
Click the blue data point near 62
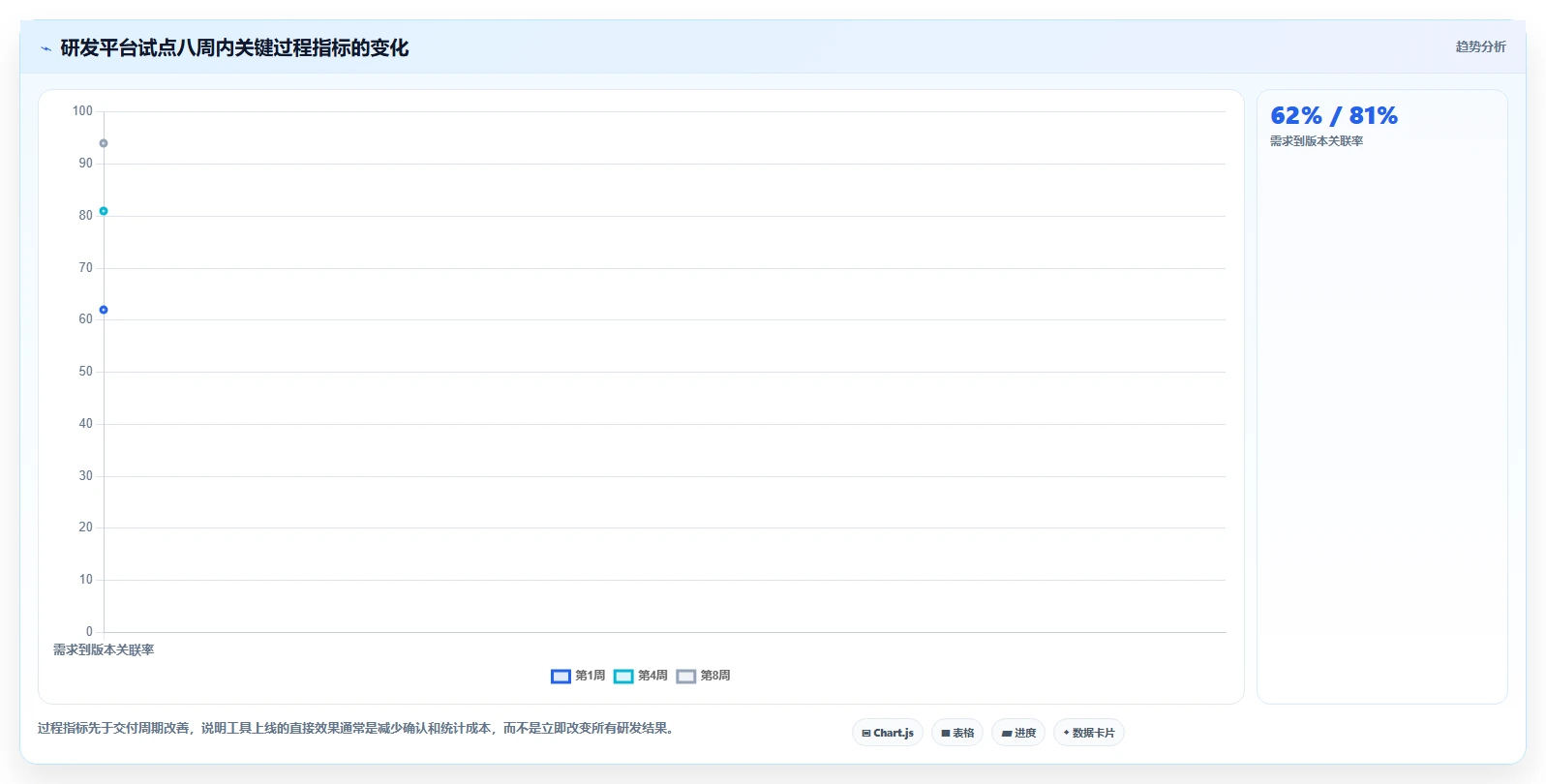click(104, 310)
